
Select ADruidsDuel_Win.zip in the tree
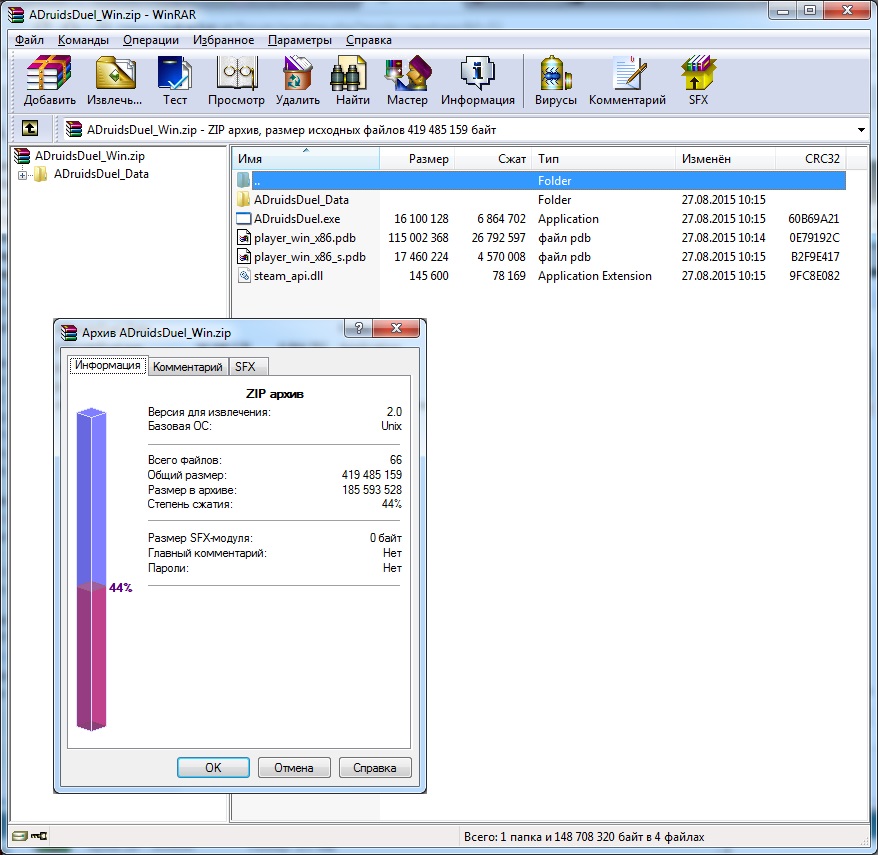coord(90,156)
